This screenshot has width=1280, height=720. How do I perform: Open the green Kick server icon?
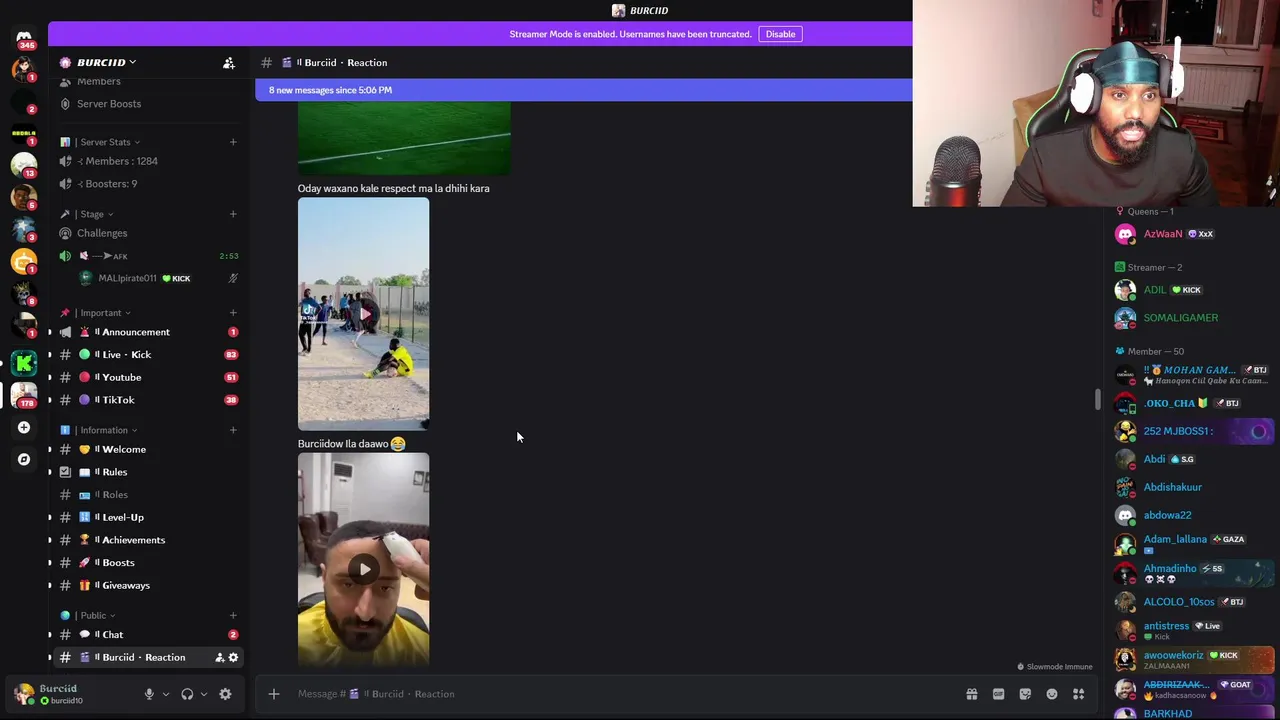[x=24, y=363]
